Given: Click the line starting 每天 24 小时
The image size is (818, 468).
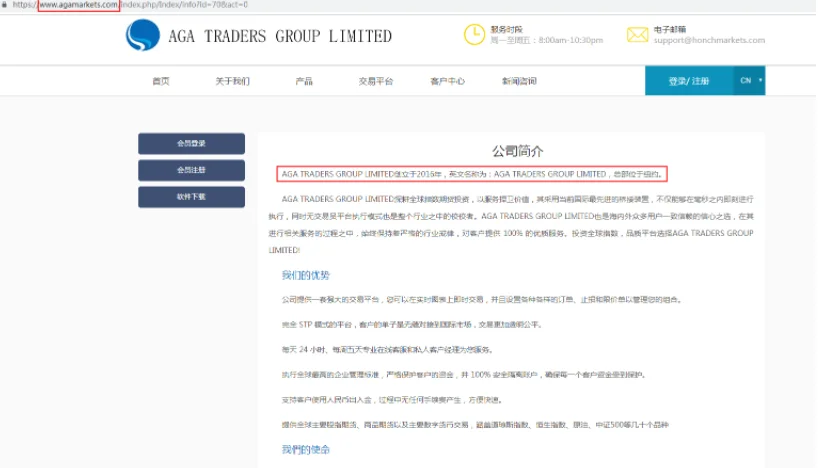Looking at the screenshot, I should click(388, 350).
